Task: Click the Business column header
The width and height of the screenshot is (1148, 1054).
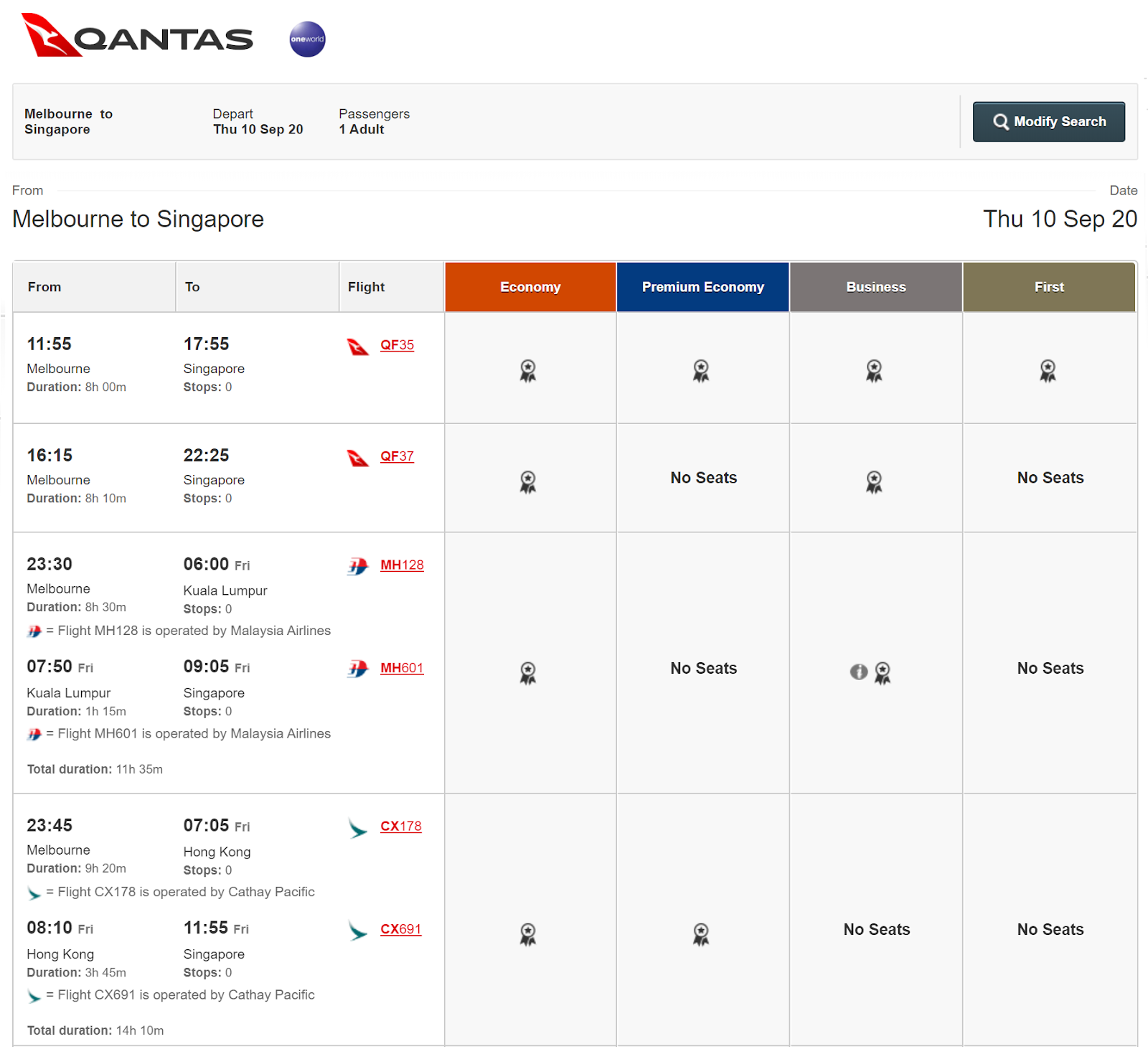Action: [x=876, y=287]
